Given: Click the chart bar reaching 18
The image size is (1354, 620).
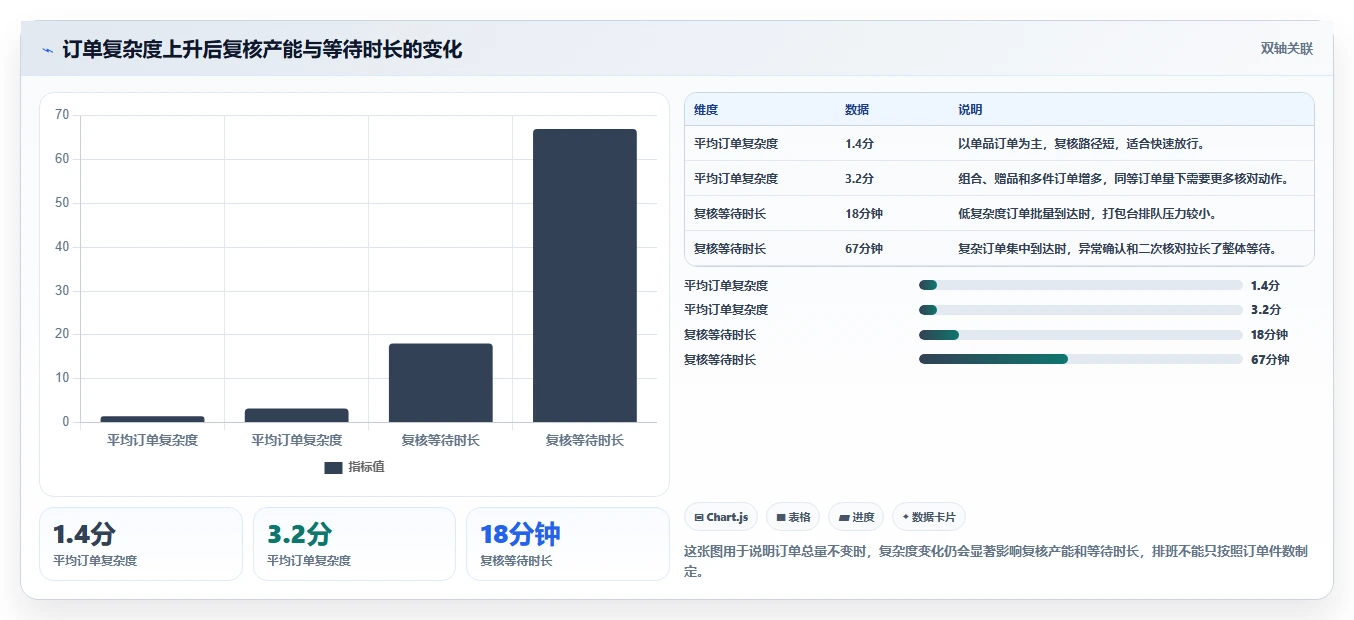Looking at the screenshot, I should [441, 383].
